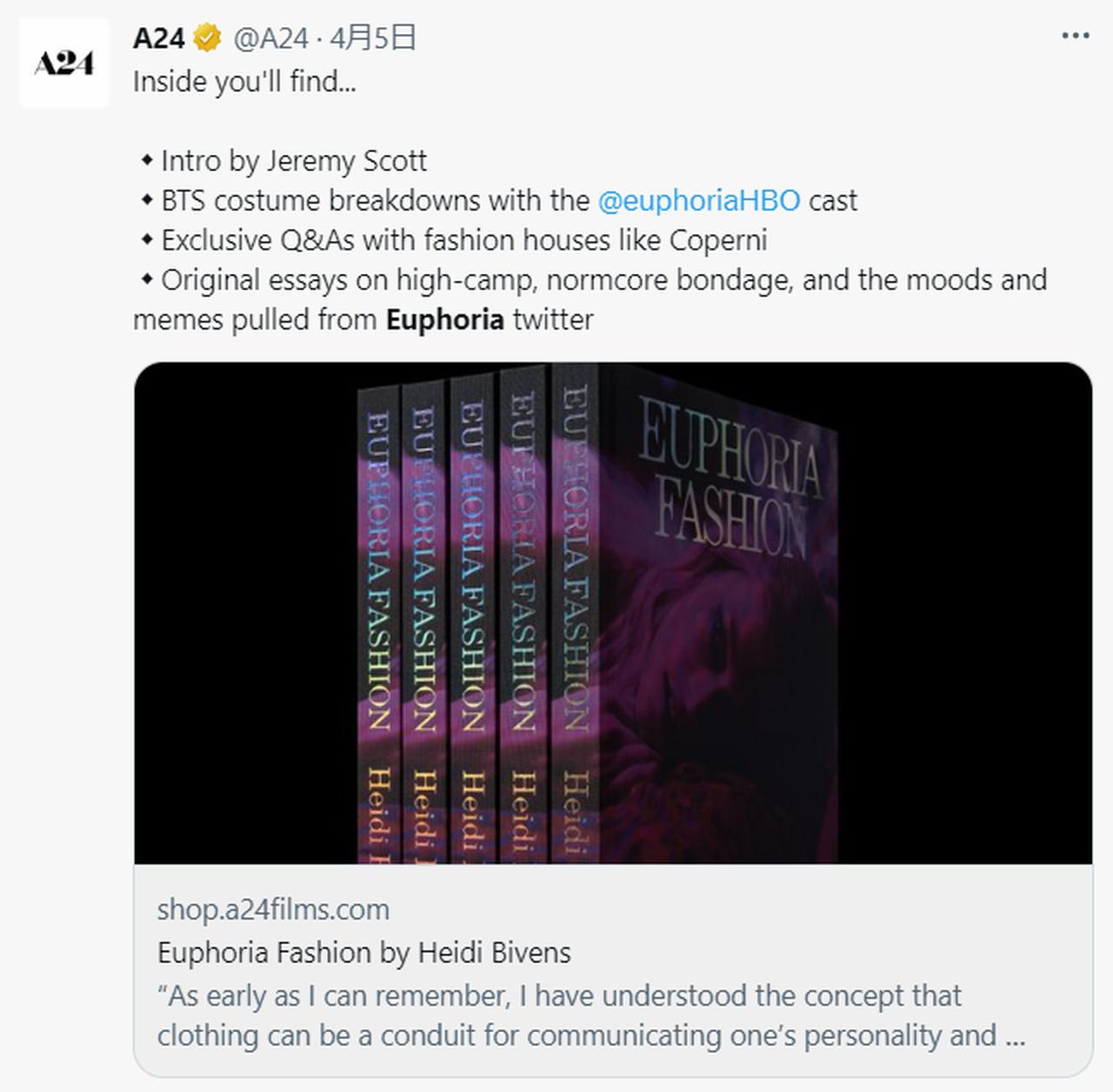
Task: Click the bold "Euphoria" word in the tweet
Action: tap(444, 320)
